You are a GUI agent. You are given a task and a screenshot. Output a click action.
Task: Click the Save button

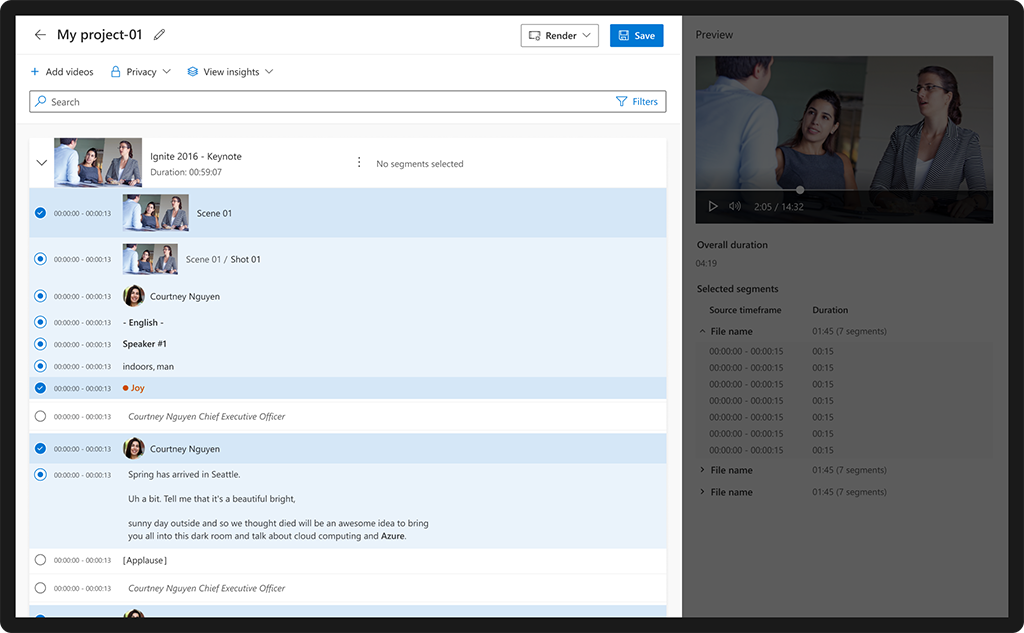click(636, 35)
